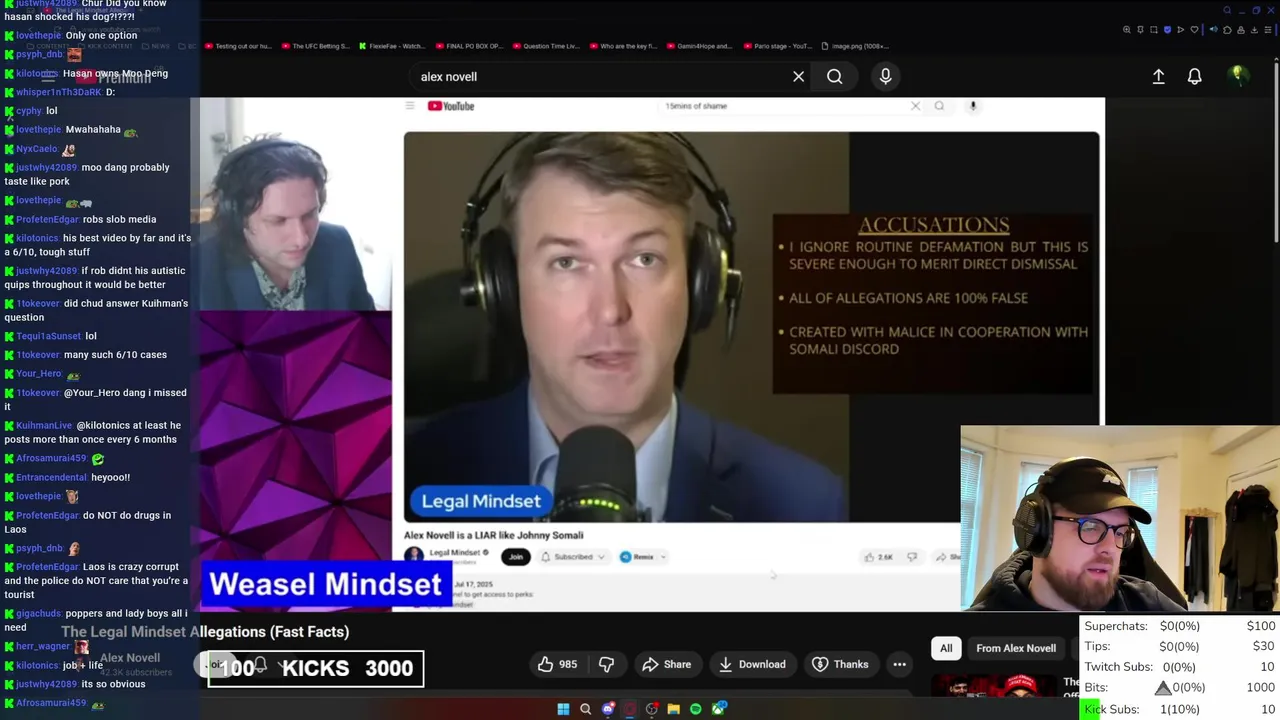The width and height of the screenshot is (1280, 720).
Task: Switch to 'The UFC Betting S...' tab
Action: click(315, 46)
